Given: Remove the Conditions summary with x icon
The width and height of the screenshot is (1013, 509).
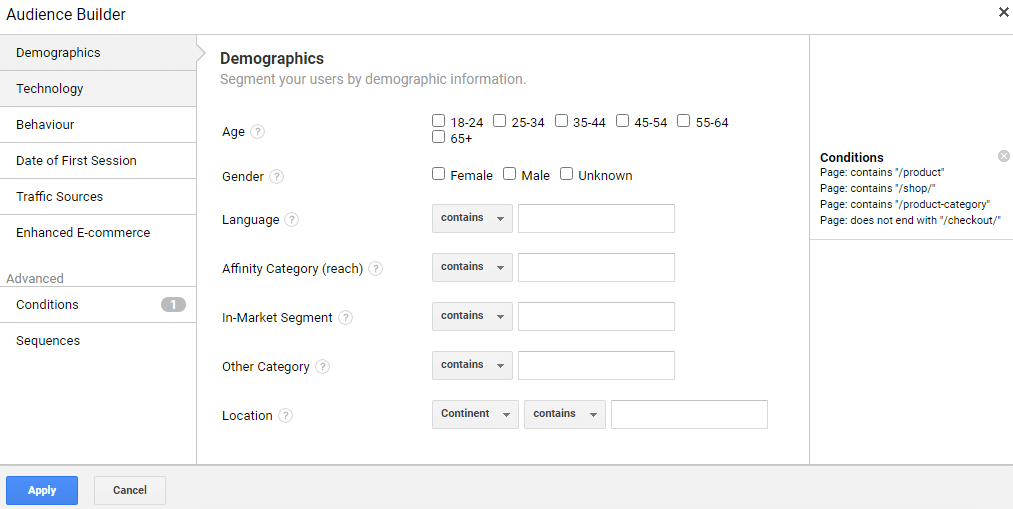Looking at the screenshot, I should (x=1004, y=156).
